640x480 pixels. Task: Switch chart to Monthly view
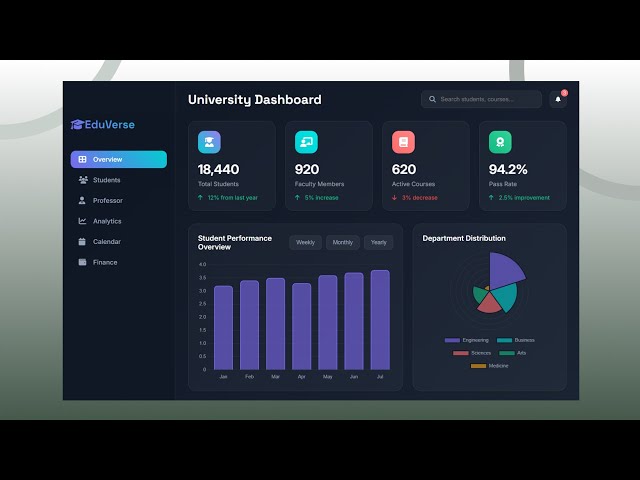pyautogui.click(x=342, y=242)
